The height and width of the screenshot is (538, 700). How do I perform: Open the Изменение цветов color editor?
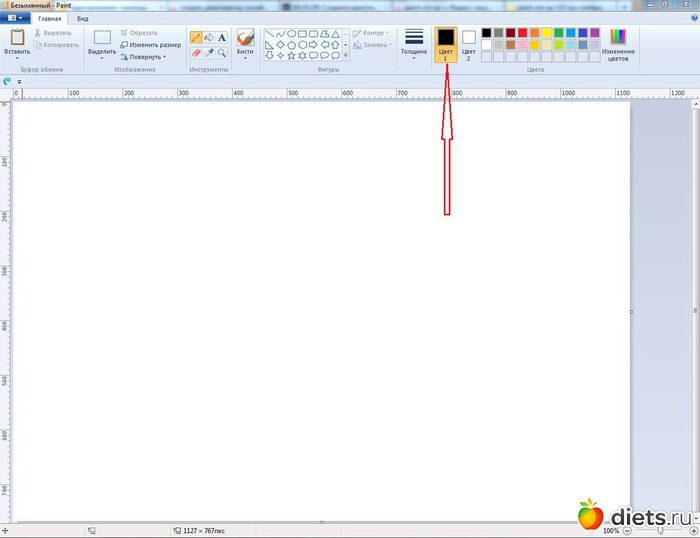click(x=618, y=44)
